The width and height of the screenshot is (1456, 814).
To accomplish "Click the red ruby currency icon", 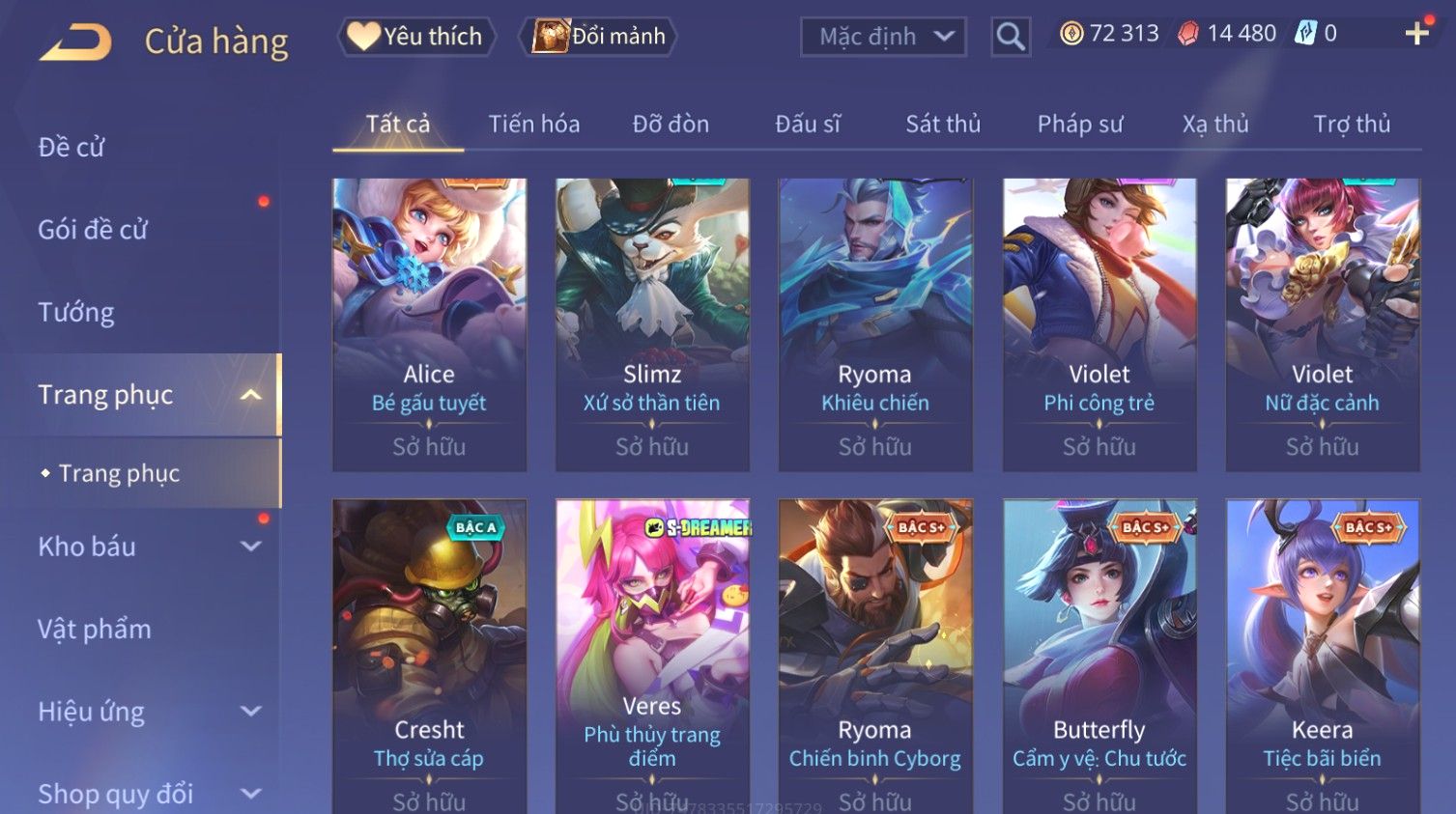I will pyautogui.click(x=1188, y=34).
